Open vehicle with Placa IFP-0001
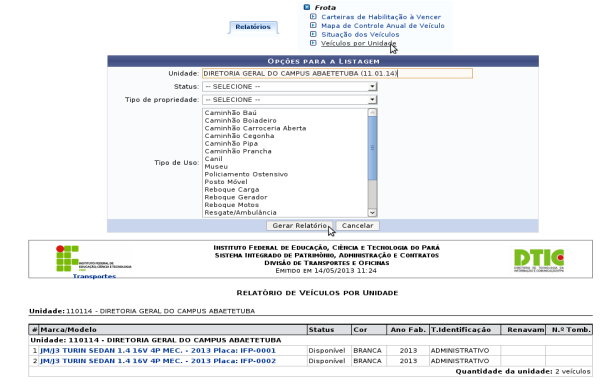611x387 pixels. click(158, 350)
